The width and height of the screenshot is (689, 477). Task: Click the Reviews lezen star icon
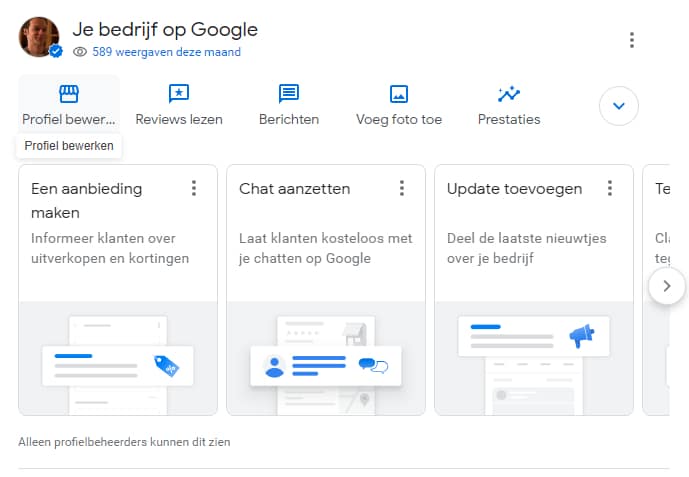[179, 94]
